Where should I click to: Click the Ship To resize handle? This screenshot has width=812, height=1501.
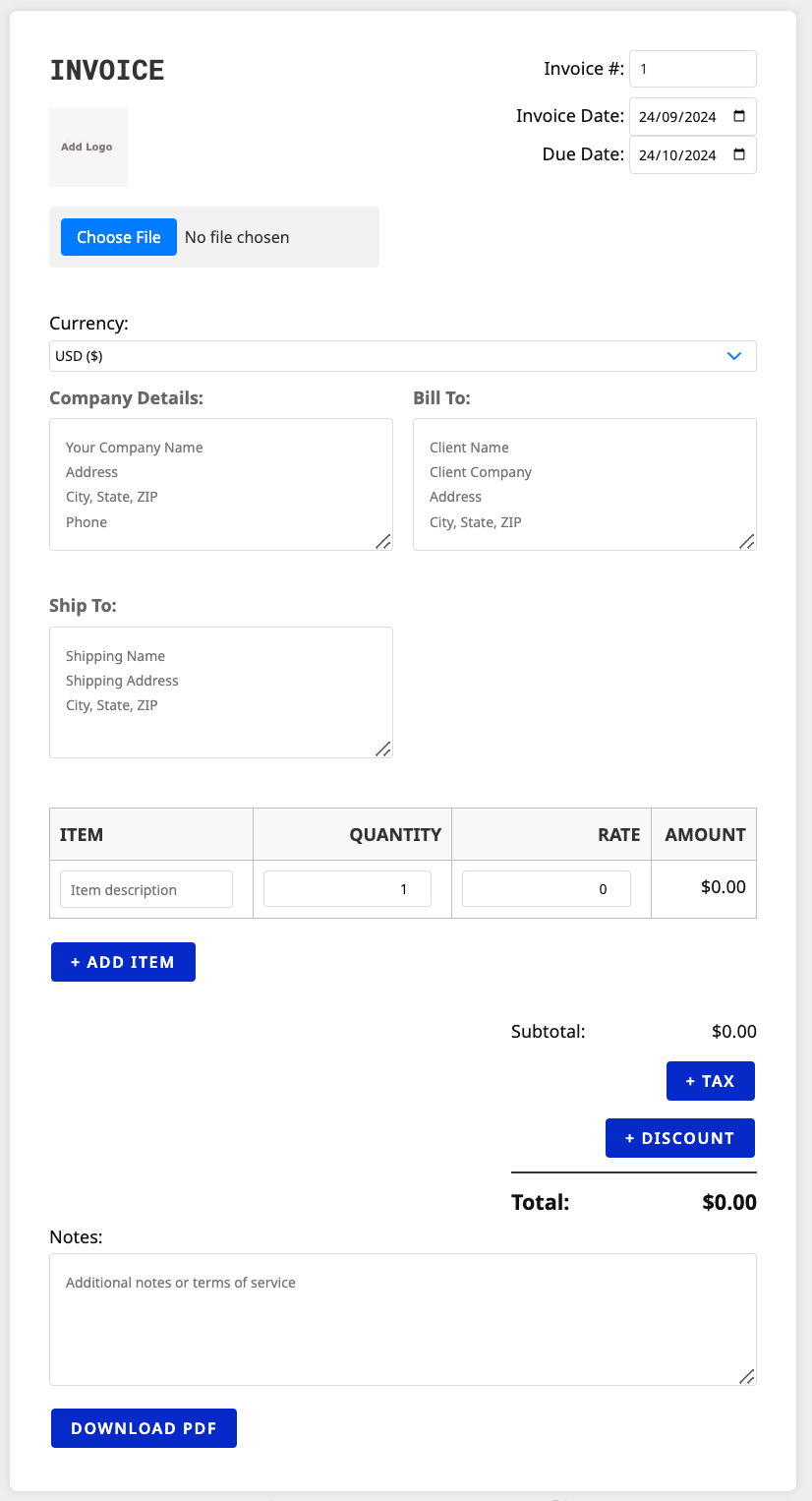(382, 749)
